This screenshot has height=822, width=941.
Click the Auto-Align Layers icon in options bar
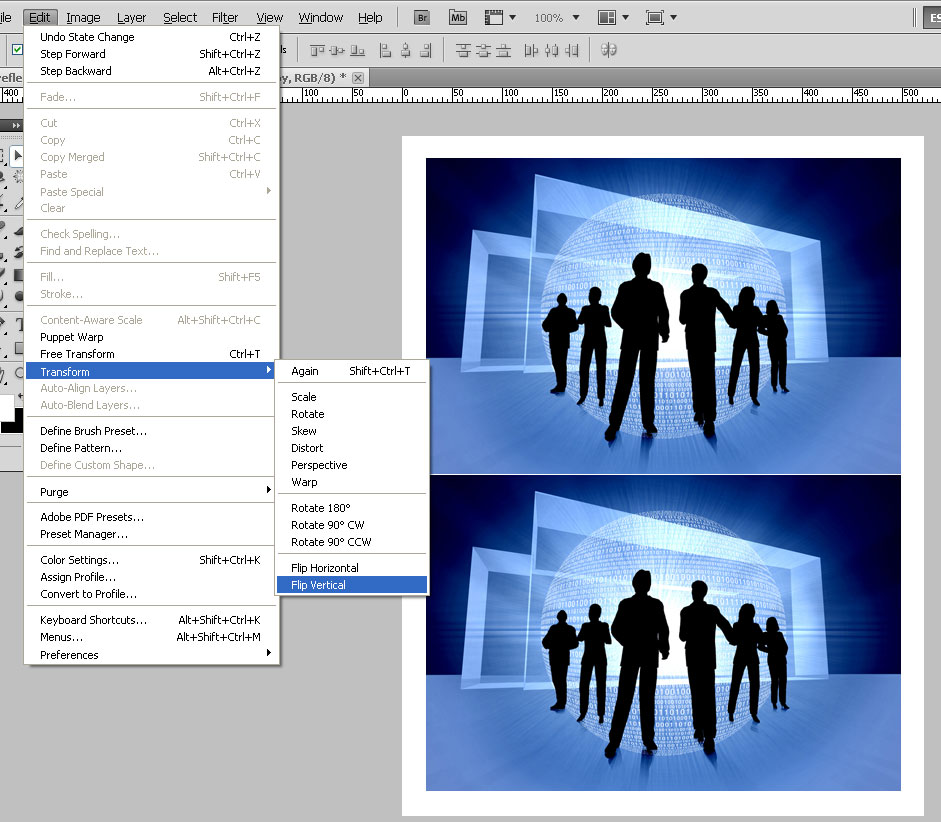tap(608, 50)
